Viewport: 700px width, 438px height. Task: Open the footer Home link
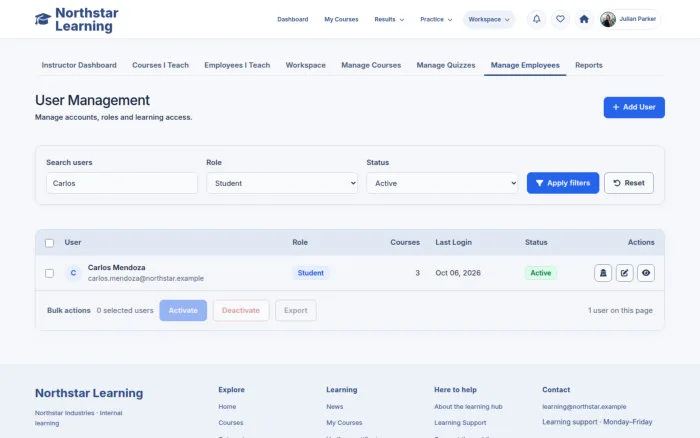[227, 407]
